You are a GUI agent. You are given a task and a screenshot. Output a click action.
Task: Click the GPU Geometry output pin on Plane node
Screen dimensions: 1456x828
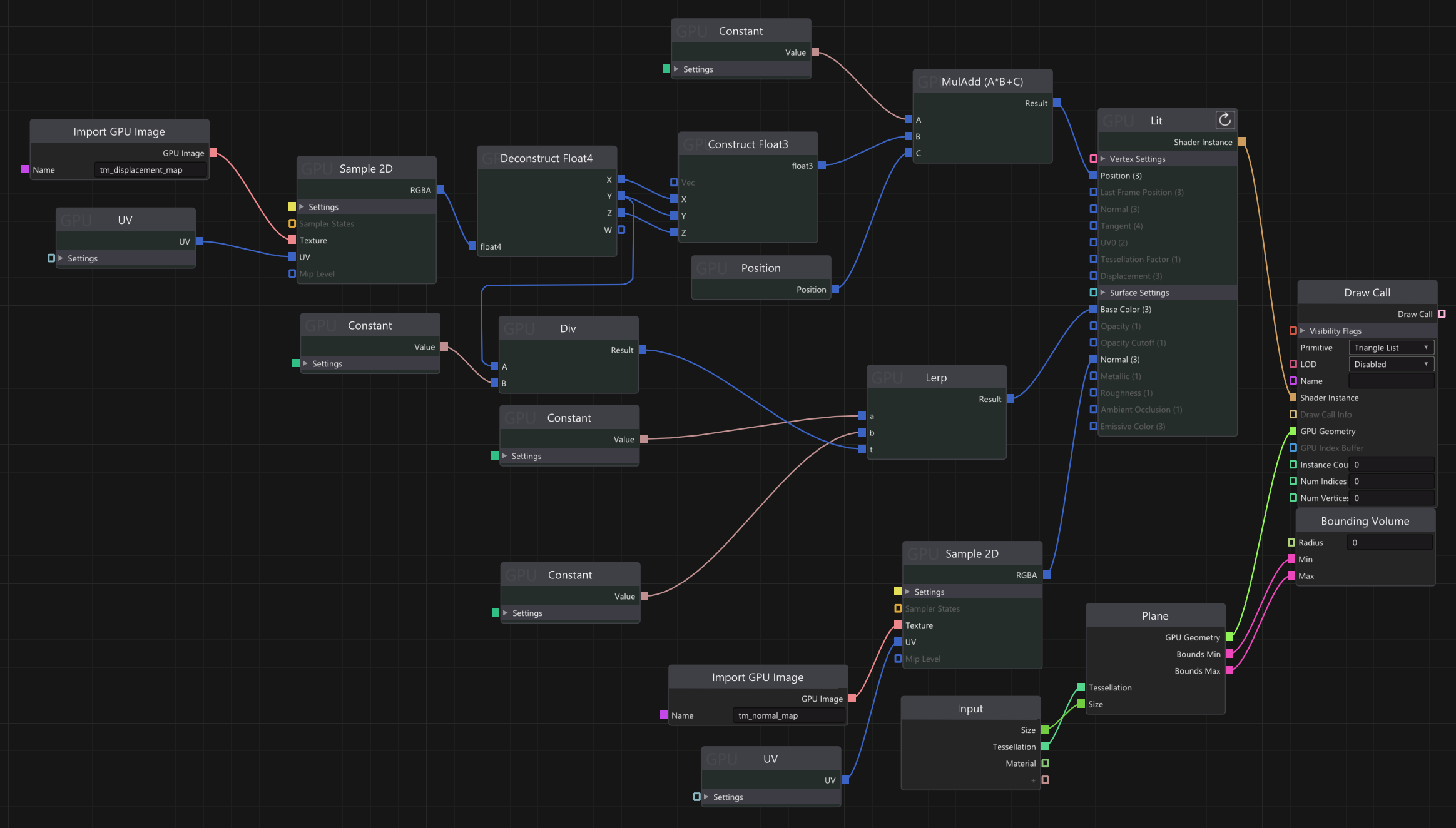click(x=1229, y=637)
